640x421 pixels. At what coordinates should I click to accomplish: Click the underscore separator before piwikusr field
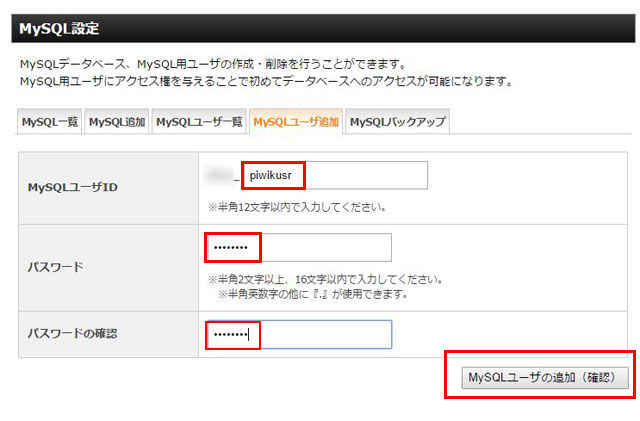[236, 178]
